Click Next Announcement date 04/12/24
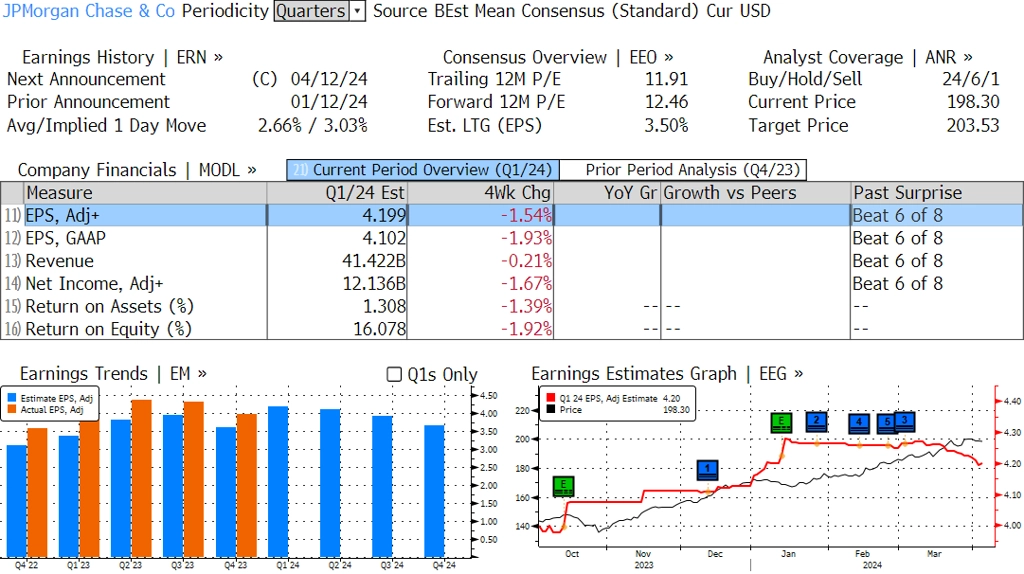This screenshot has width=1024, height=574. 329,79
